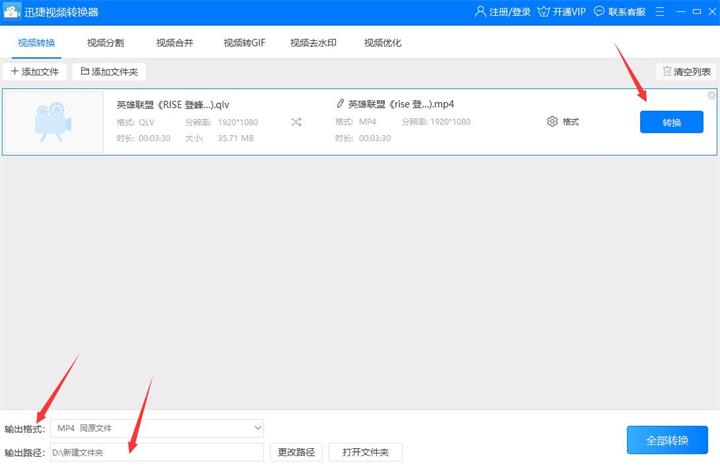Click the 输出路径 input field
This screenshot has height=466, width=720.
pyautogui.click(x=157, y=452)
